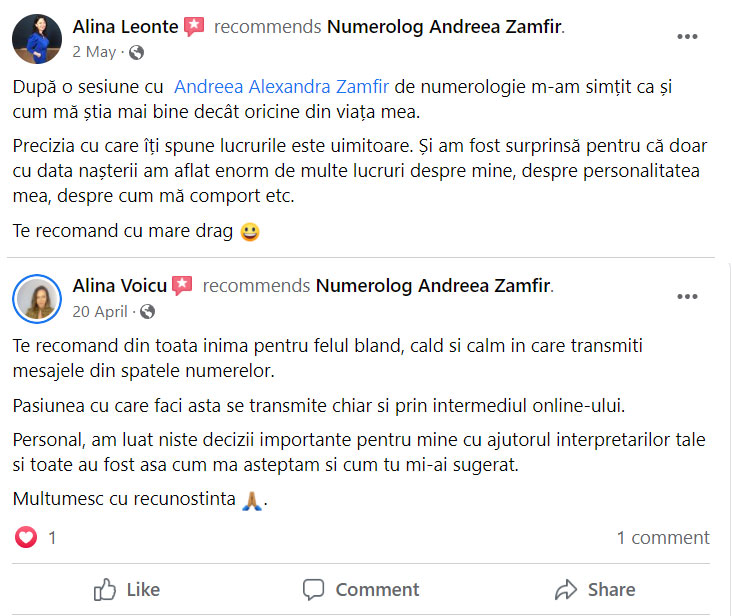Open Alina Voicu's profile picture
This screenshot has width=732, height=616.
(x=37, y=297)
